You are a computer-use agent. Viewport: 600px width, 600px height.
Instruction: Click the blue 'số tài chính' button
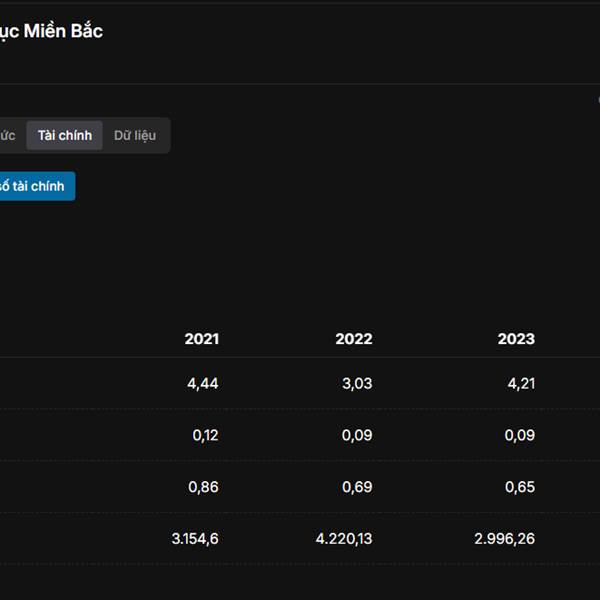(34, 186)
